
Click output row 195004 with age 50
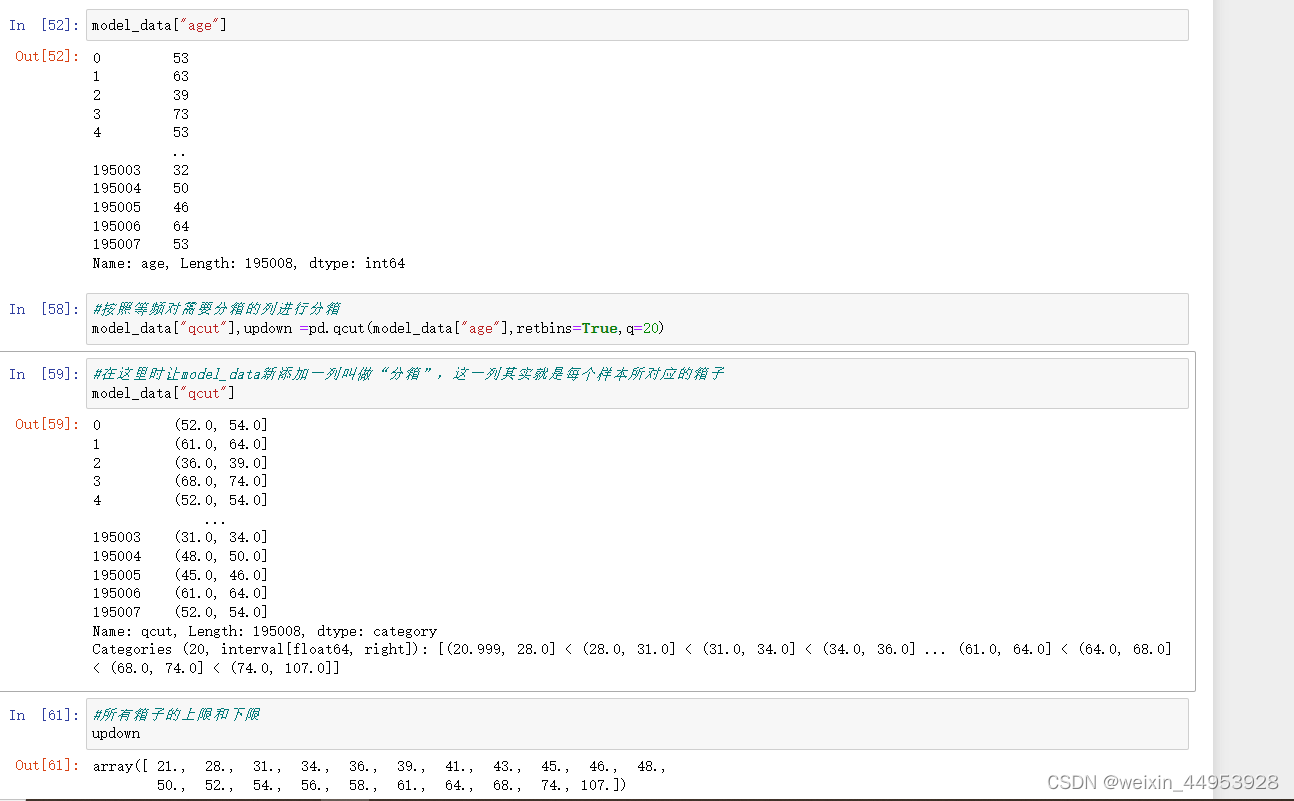point(141,188)
